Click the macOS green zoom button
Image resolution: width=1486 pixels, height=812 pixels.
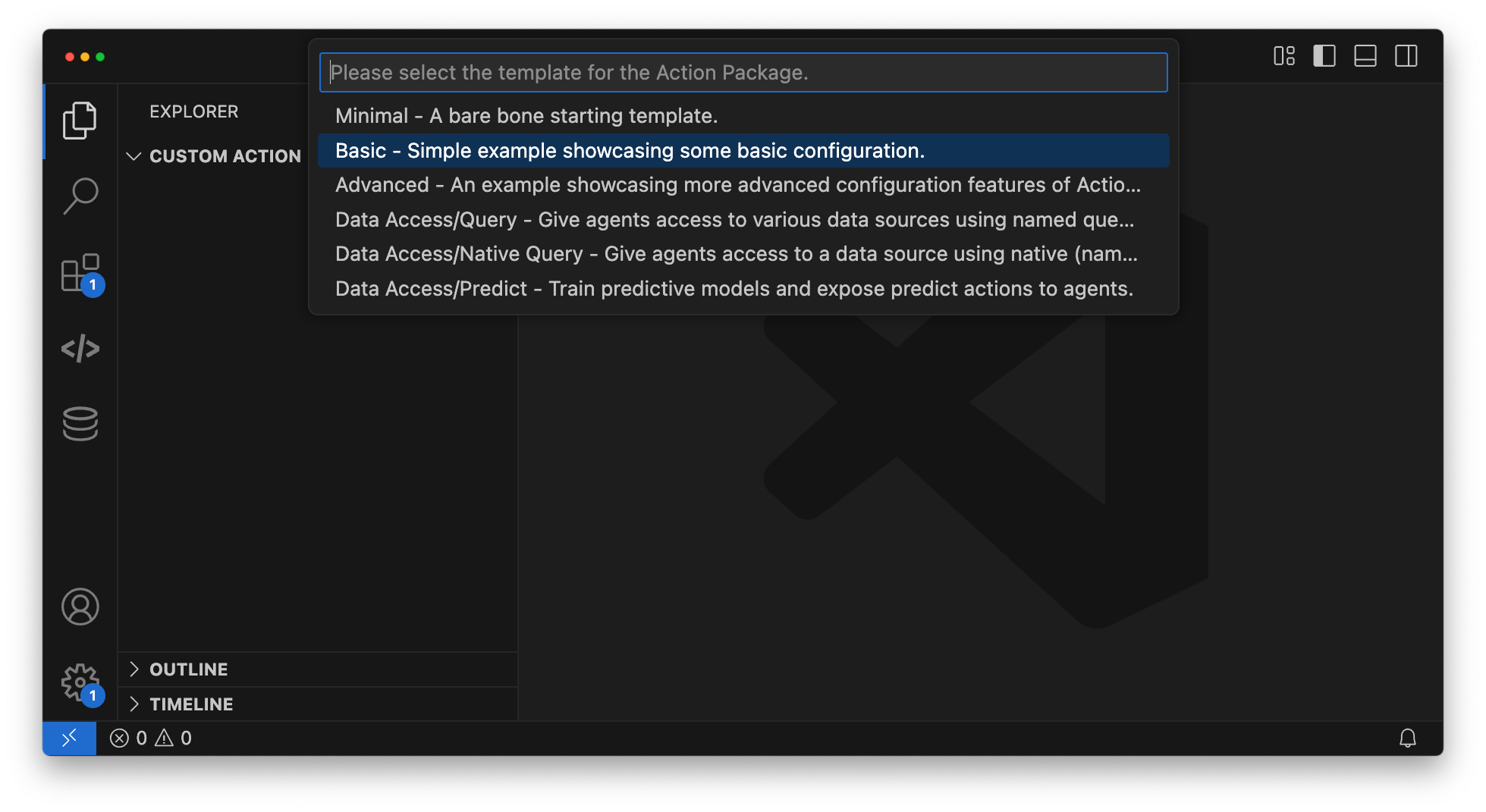pyautogui.click(x=100, y=57)
